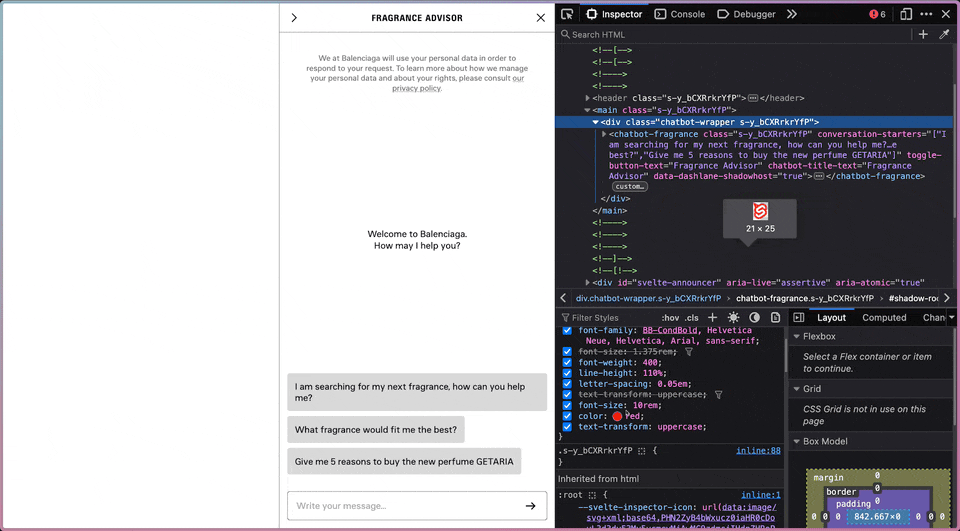Pick a color with the eyedropper
The image size is (960, 531).
coord(944,35)
